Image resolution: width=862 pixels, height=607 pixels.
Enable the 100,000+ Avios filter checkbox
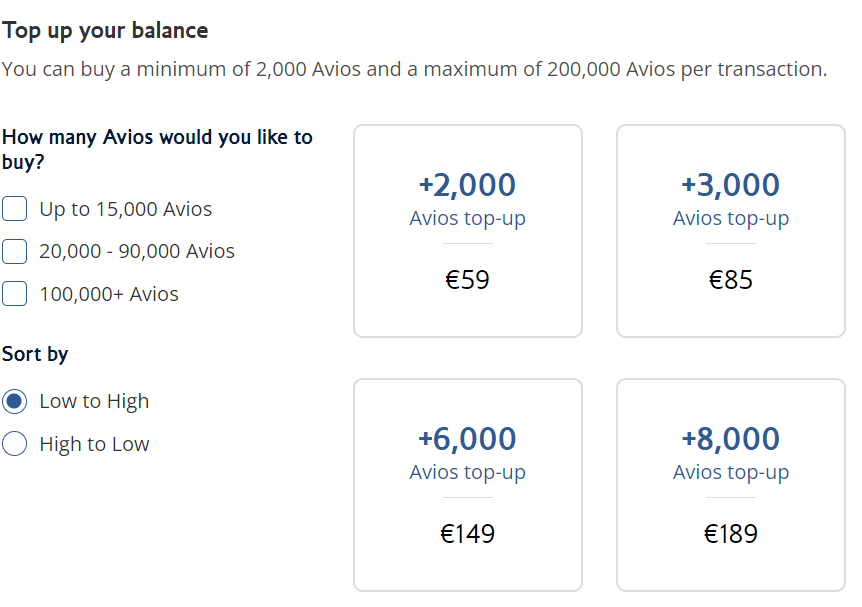15,294
